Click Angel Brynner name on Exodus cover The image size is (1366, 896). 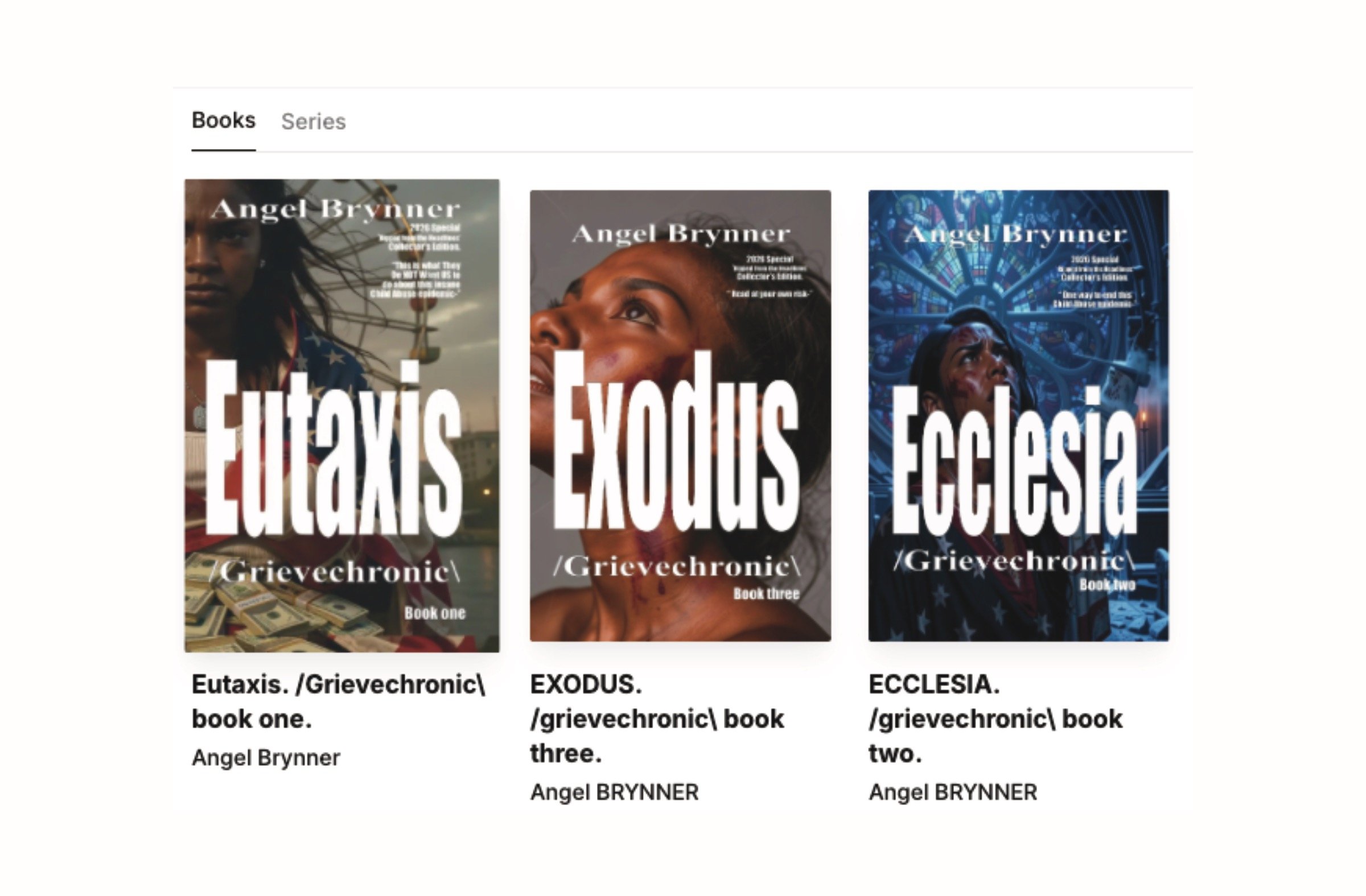tap(681, 234)
